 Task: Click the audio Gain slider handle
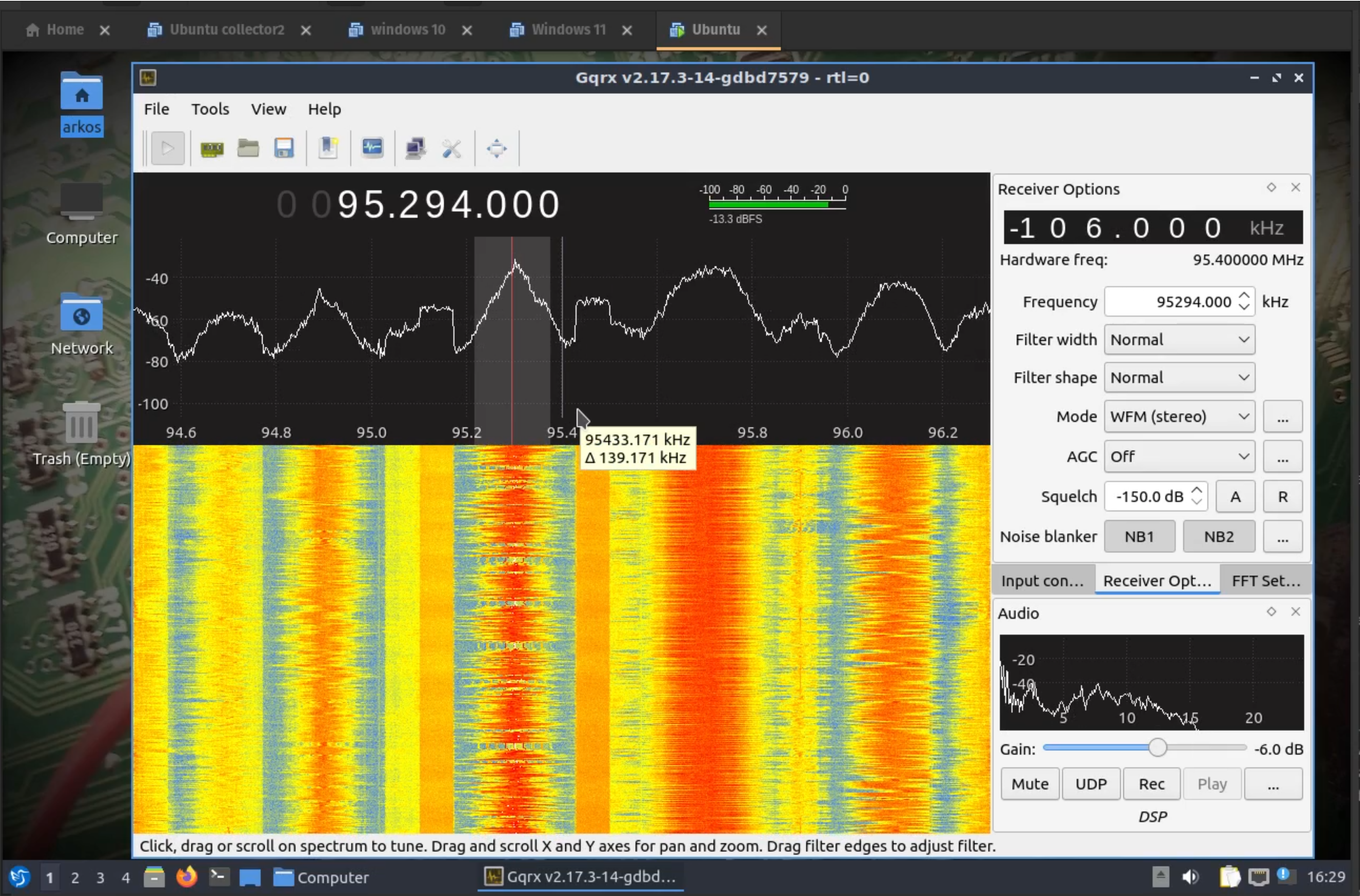click(x=1157, y=748)
